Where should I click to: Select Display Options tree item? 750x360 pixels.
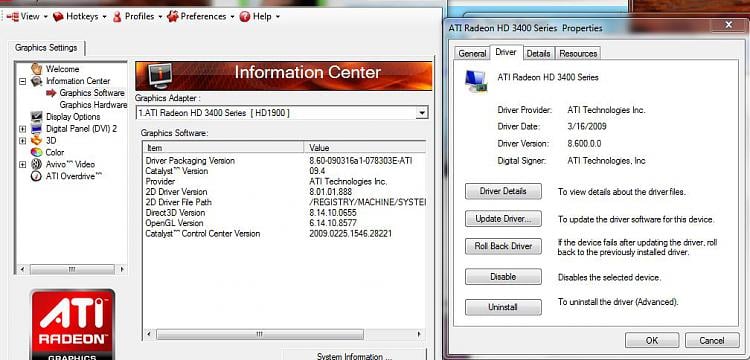pos(73,117)
